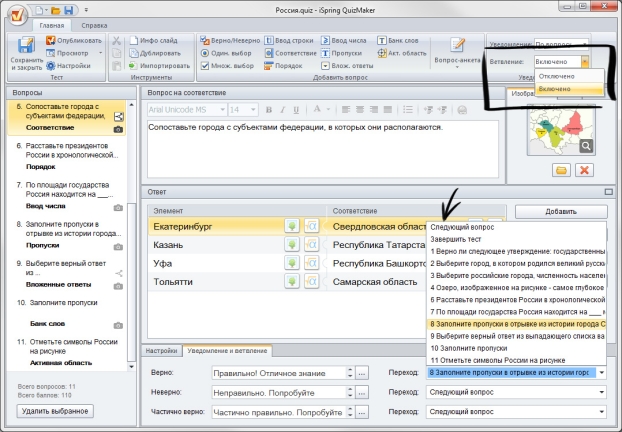The image size is (622, 432).
Task: Add image to Екатеринбург element
Action: pyautogui.click(x=292, y=227)
